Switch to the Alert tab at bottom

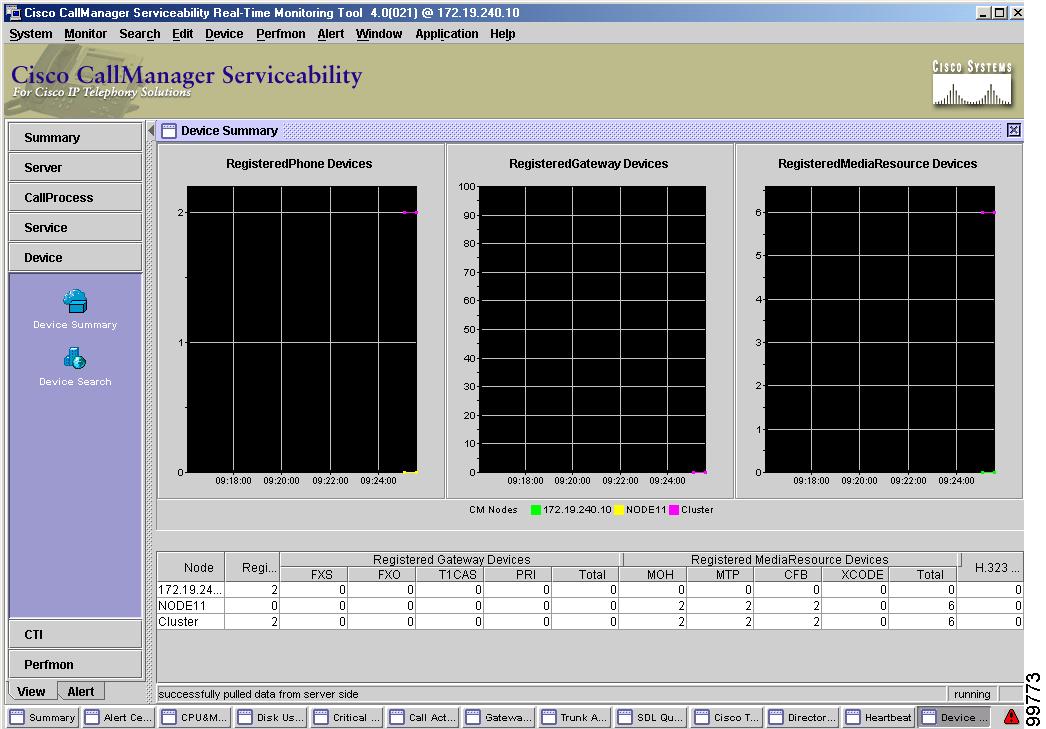click(81, 691)
